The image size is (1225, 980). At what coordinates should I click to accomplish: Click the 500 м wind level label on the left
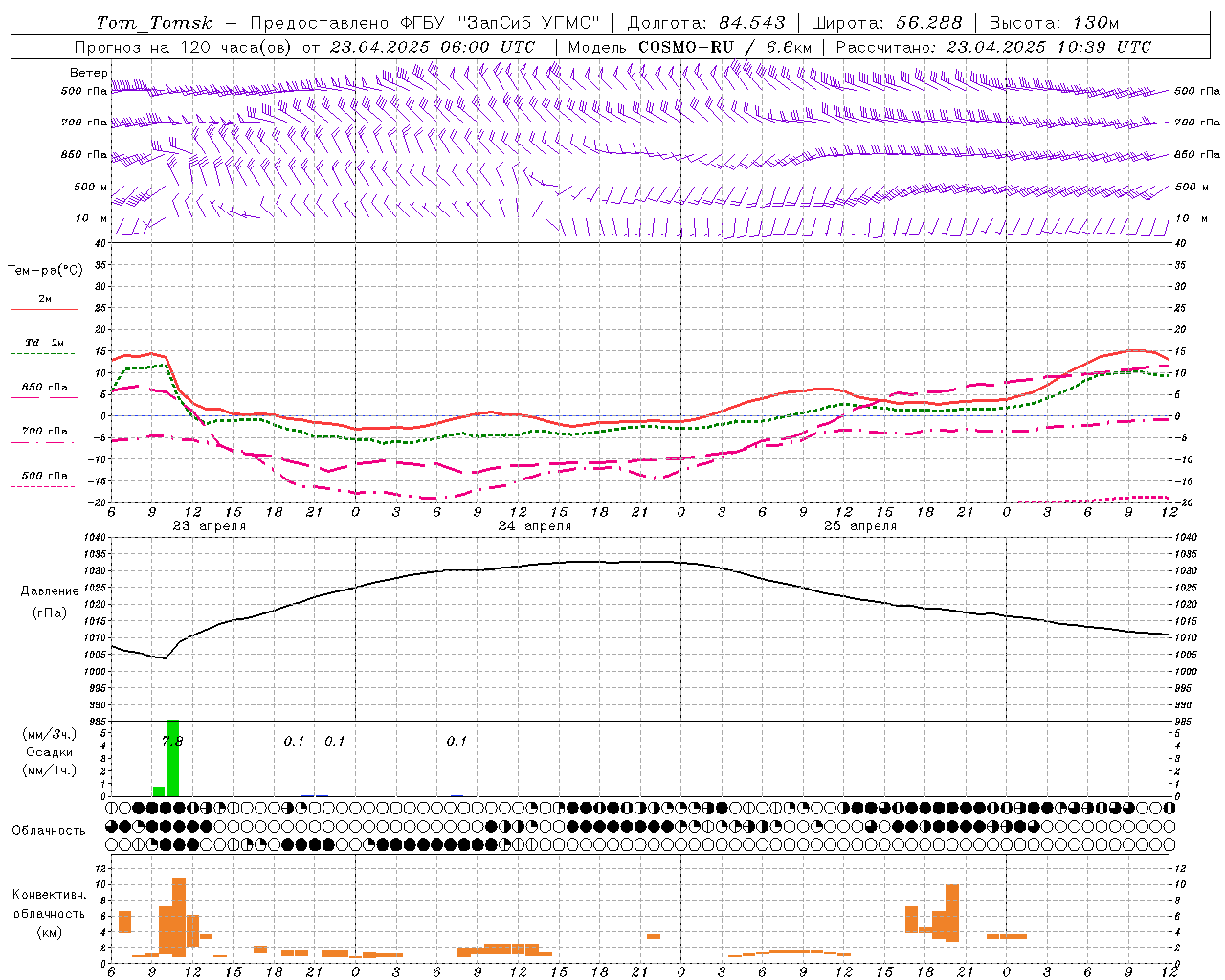click(x=91, y=187)
